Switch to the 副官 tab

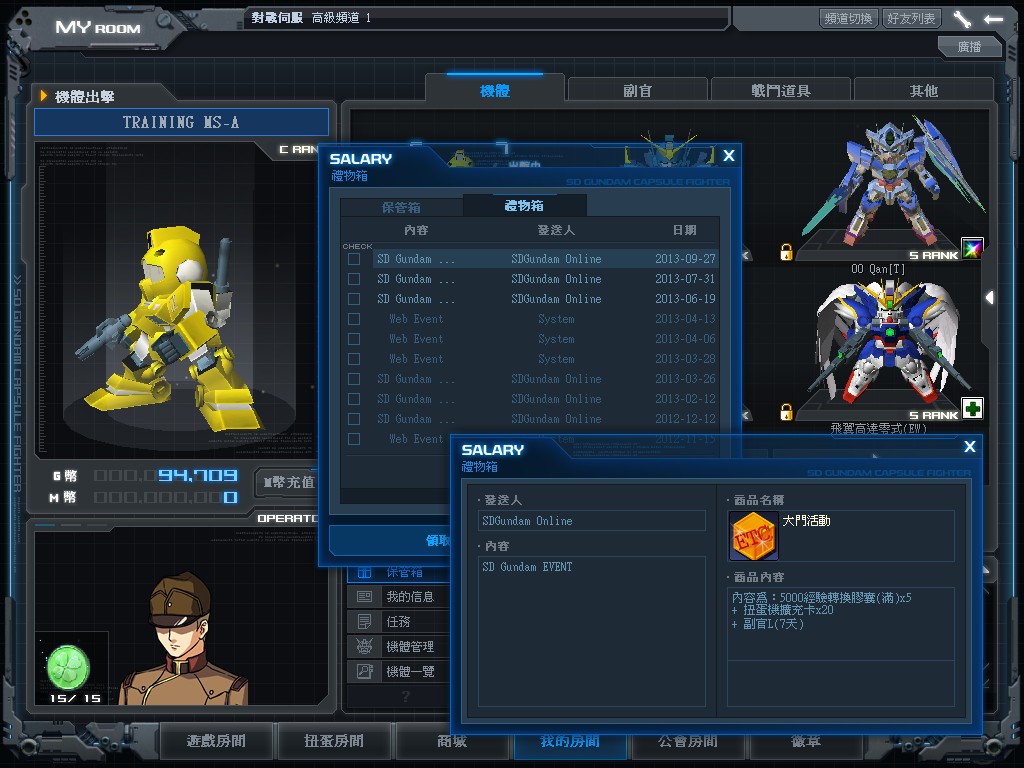[637, 91]
